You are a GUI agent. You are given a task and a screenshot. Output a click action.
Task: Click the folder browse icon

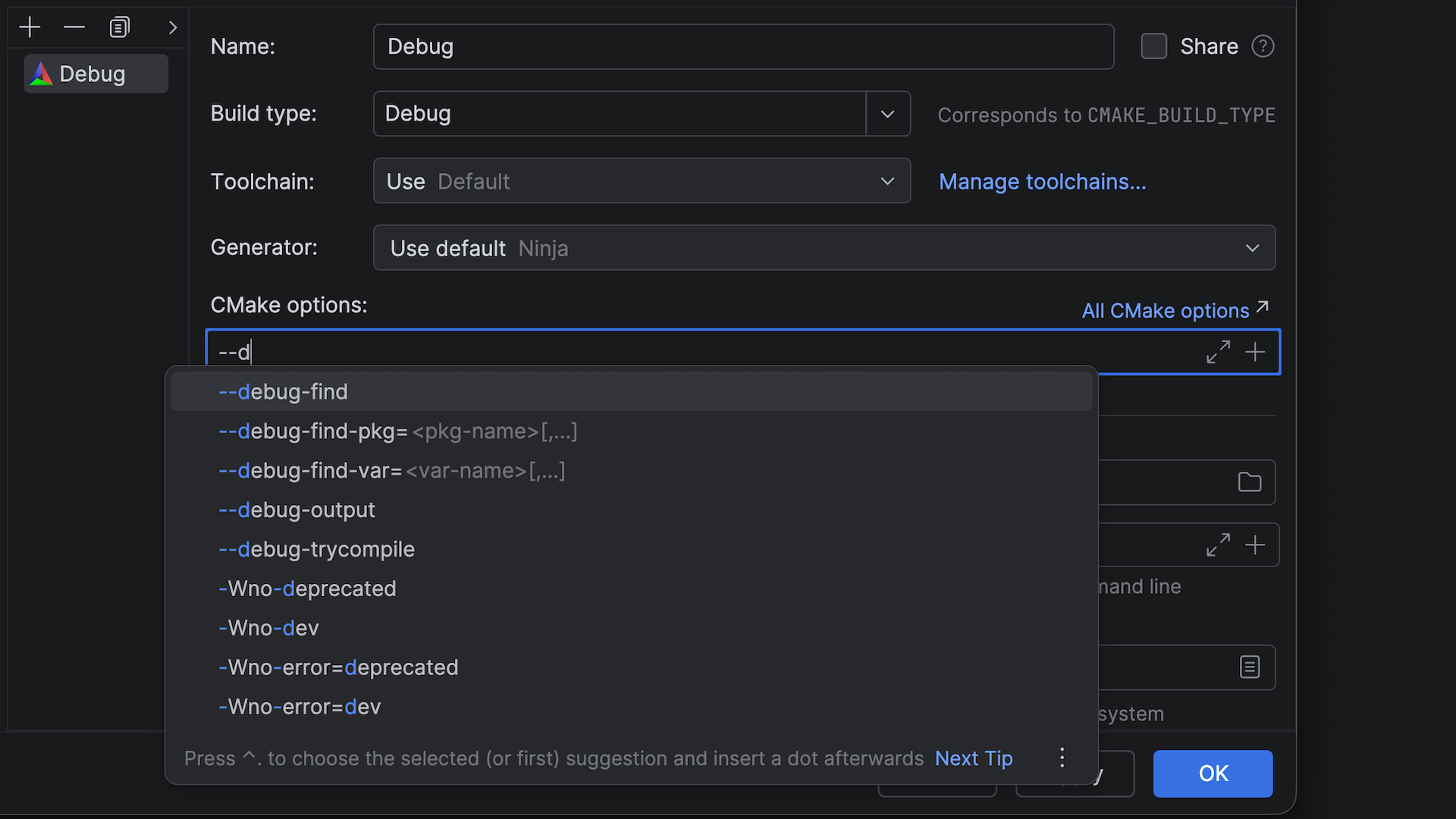[1249, 482]
